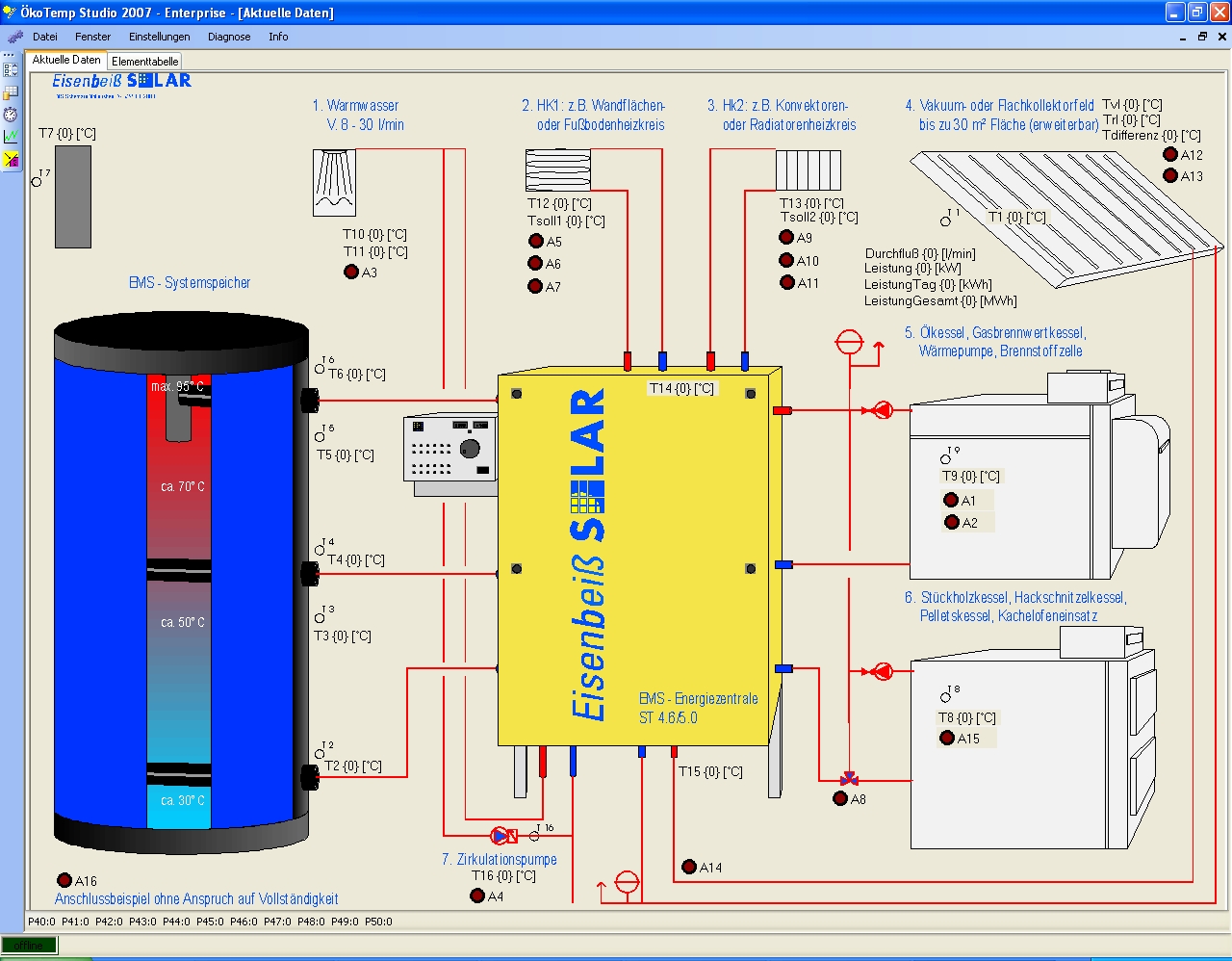Click the A3 warm water output indicator

point(351,273)
